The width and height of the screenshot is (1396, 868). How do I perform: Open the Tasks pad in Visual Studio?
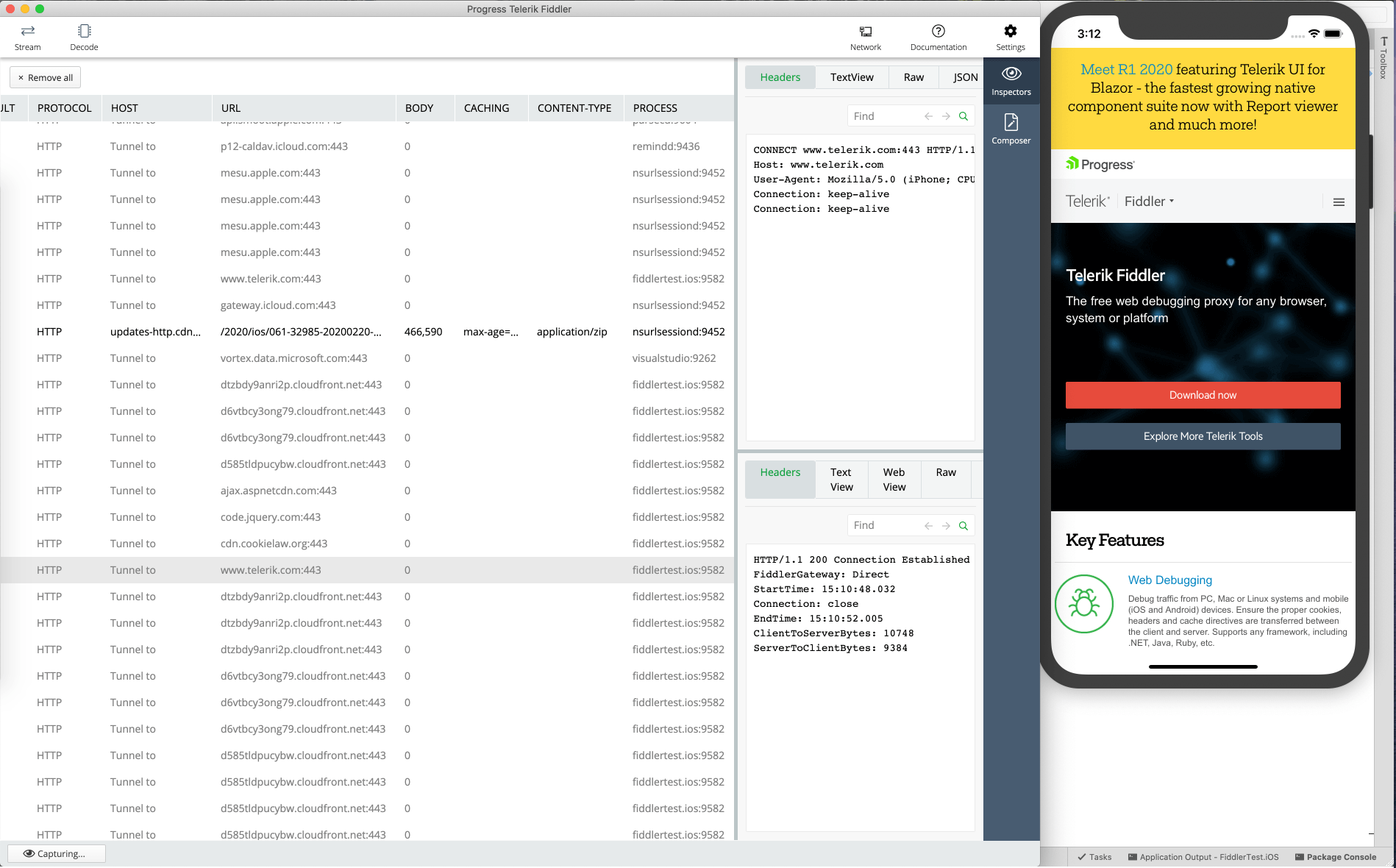click(1094, 857)
